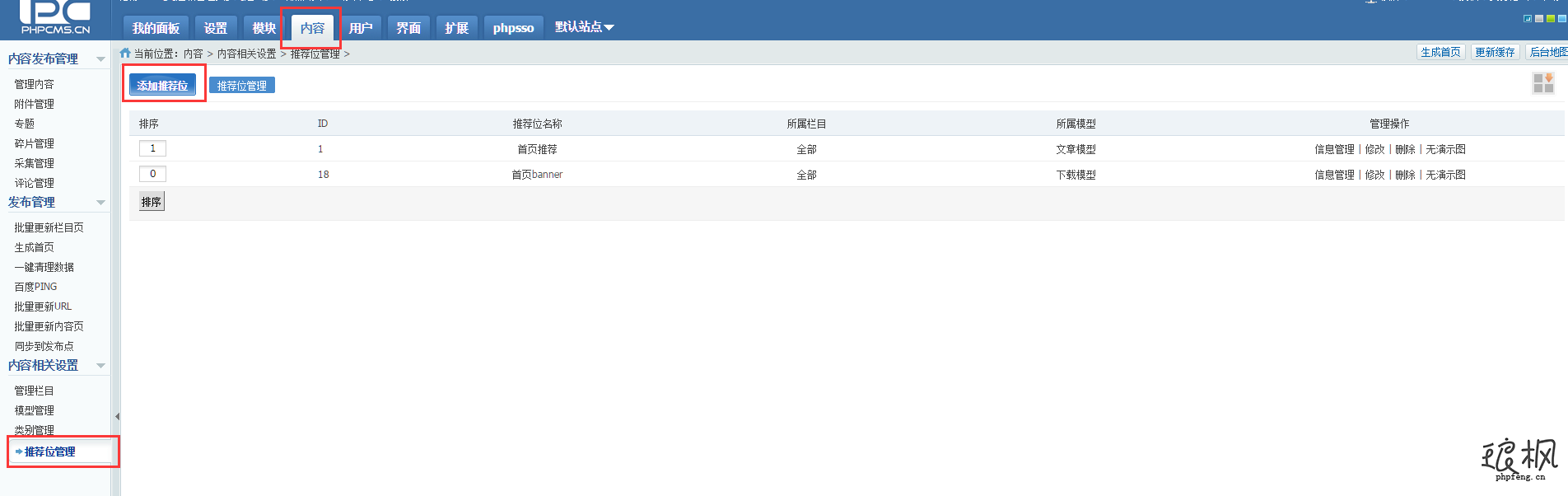Click the 文章模型 cell
Image resolution: width=1568 pixels, height=496 pixels.
pos(1076,149)
